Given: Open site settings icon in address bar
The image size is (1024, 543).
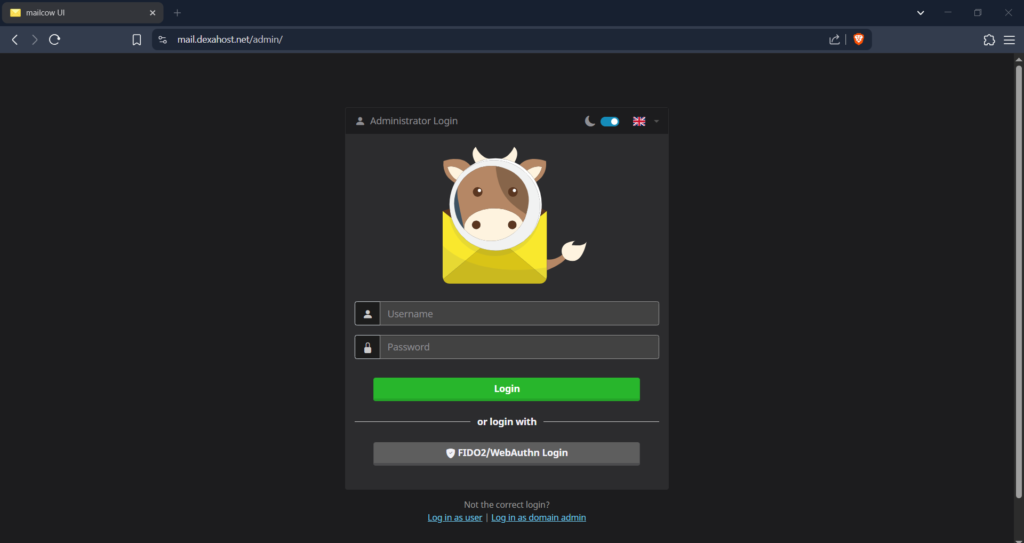Looking at the screenshot, I should (163, 40).
